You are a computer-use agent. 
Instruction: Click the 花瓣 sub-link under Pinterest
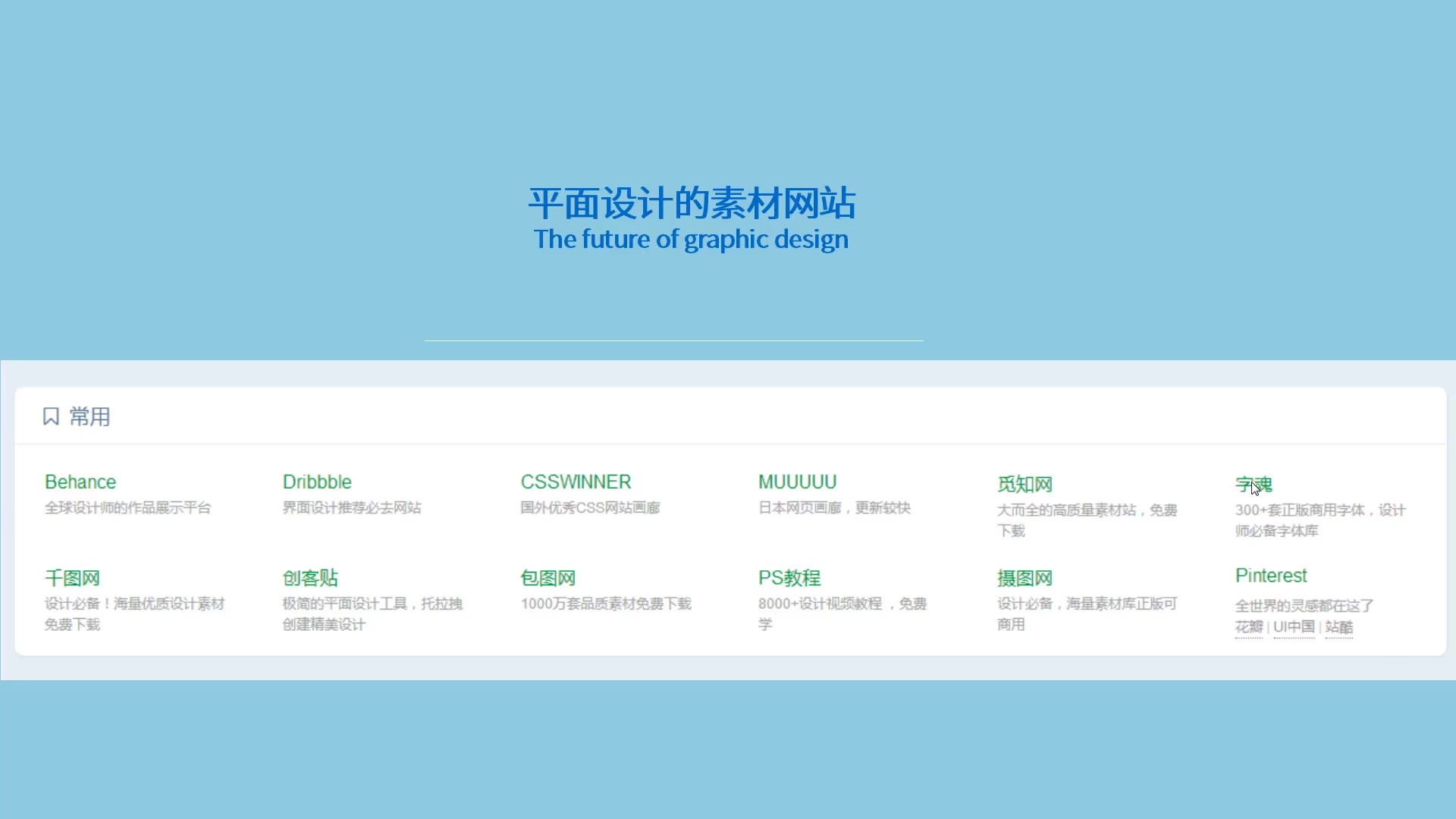click(1249, 627)
